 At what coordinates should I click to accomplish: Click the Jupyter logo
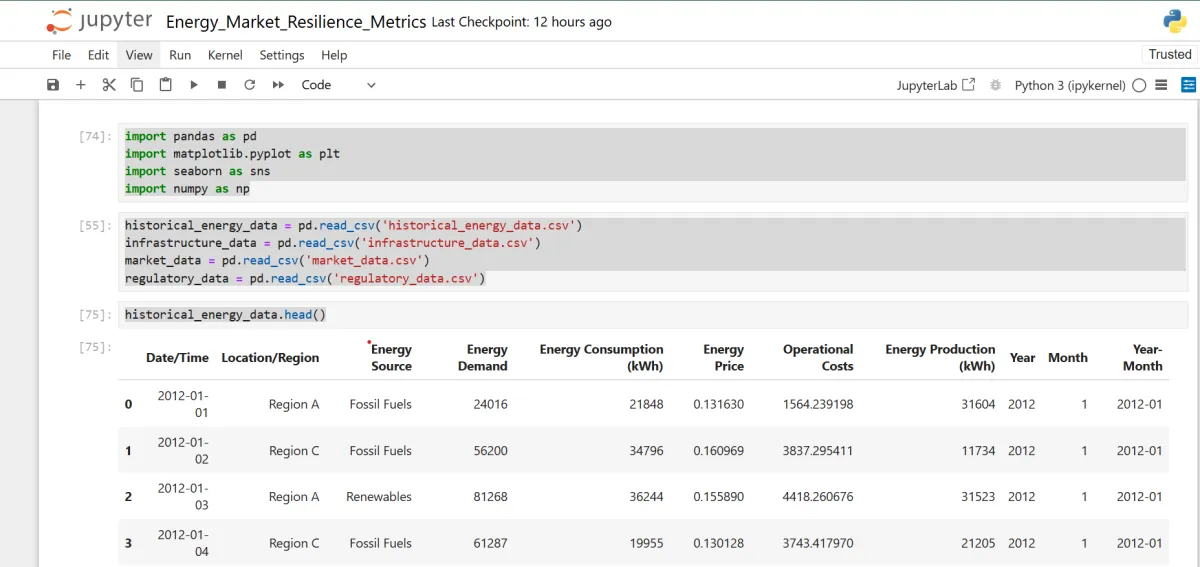coord(98,21)
